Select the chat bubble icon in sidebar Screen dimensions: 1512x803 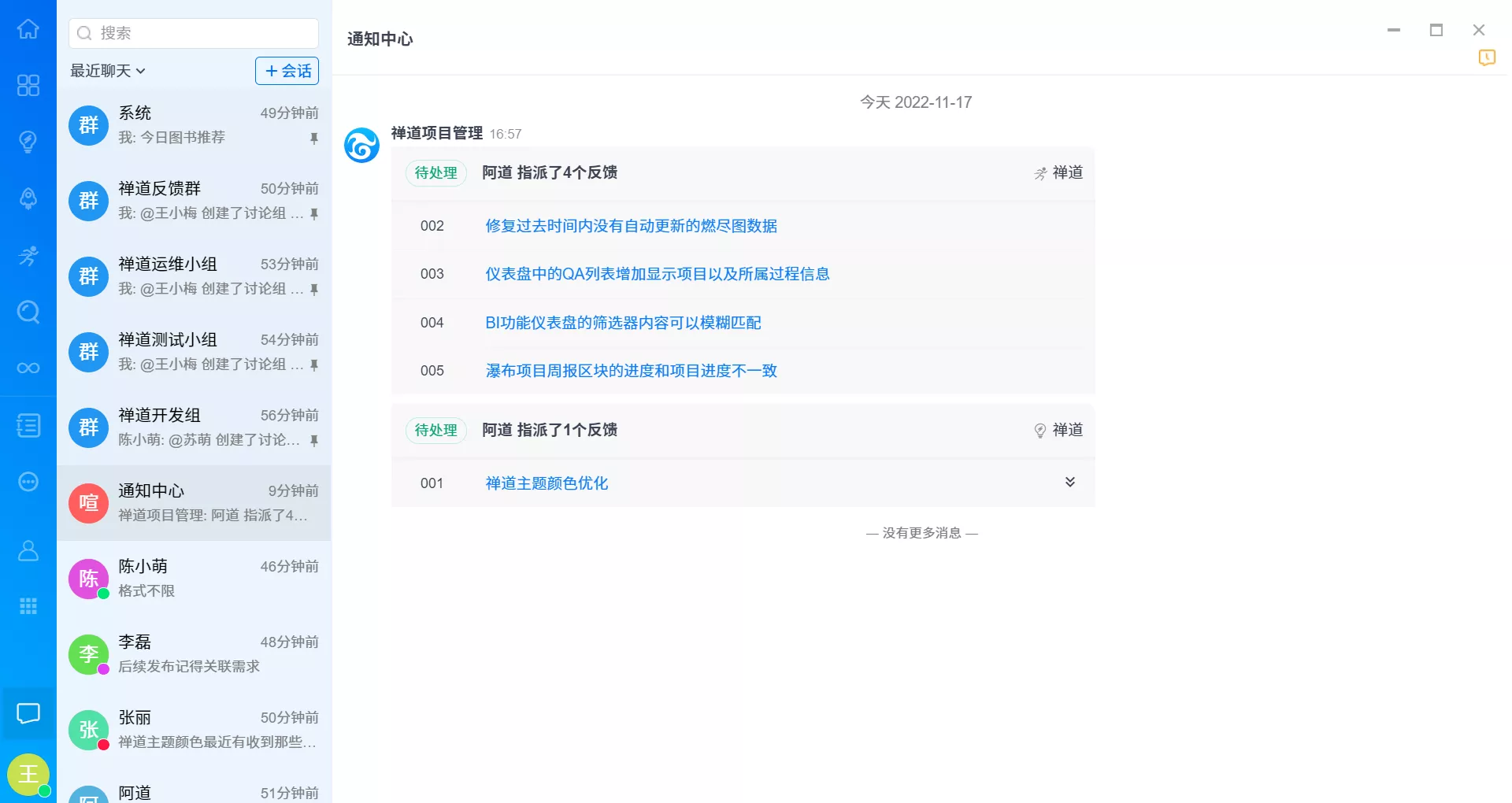click(28, 713)
